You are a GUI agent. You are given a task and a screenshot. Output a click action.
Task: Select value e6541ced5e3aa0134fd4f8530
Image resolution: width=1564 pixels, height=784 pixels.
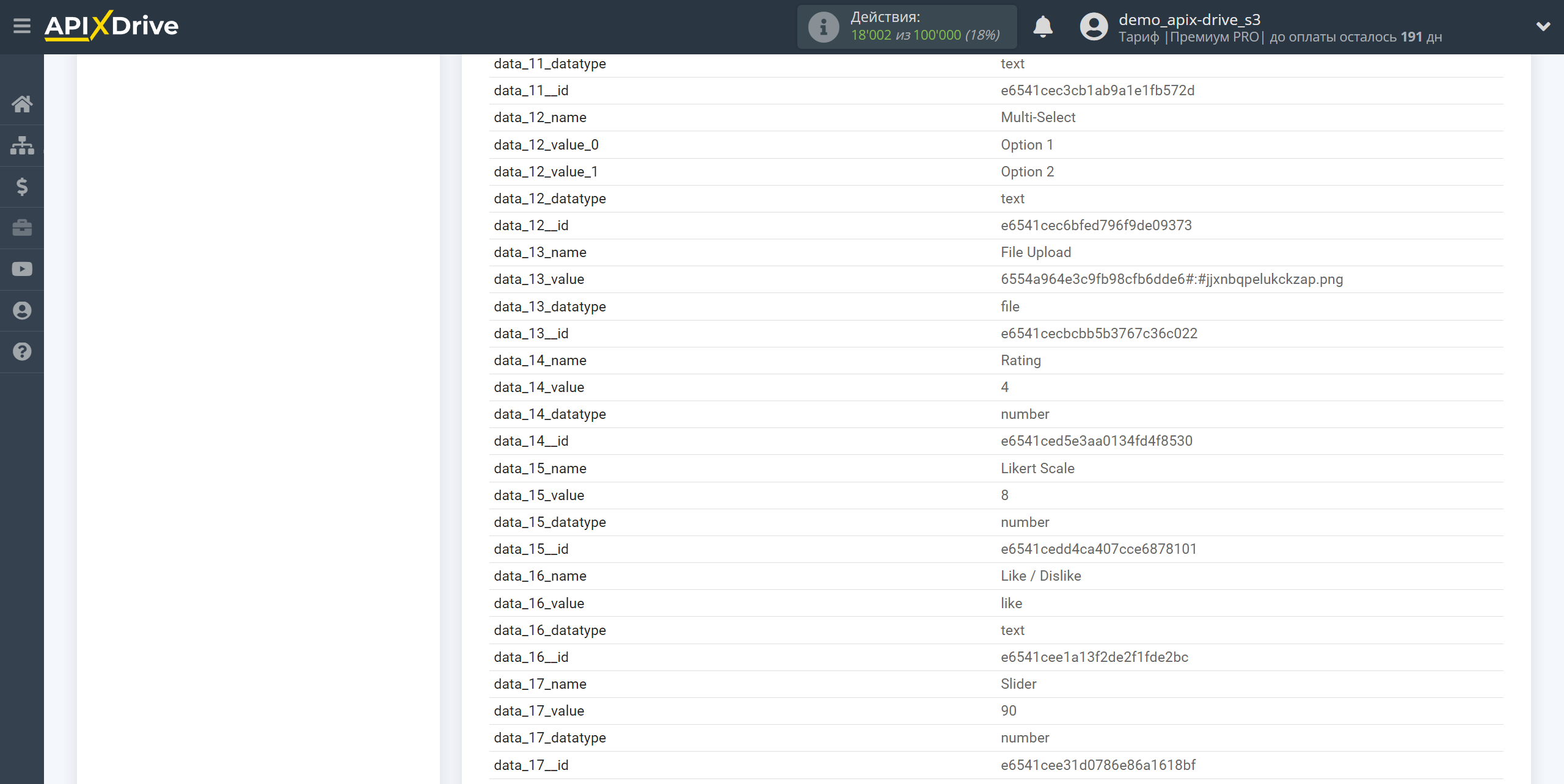click(x=1096, y=441)
